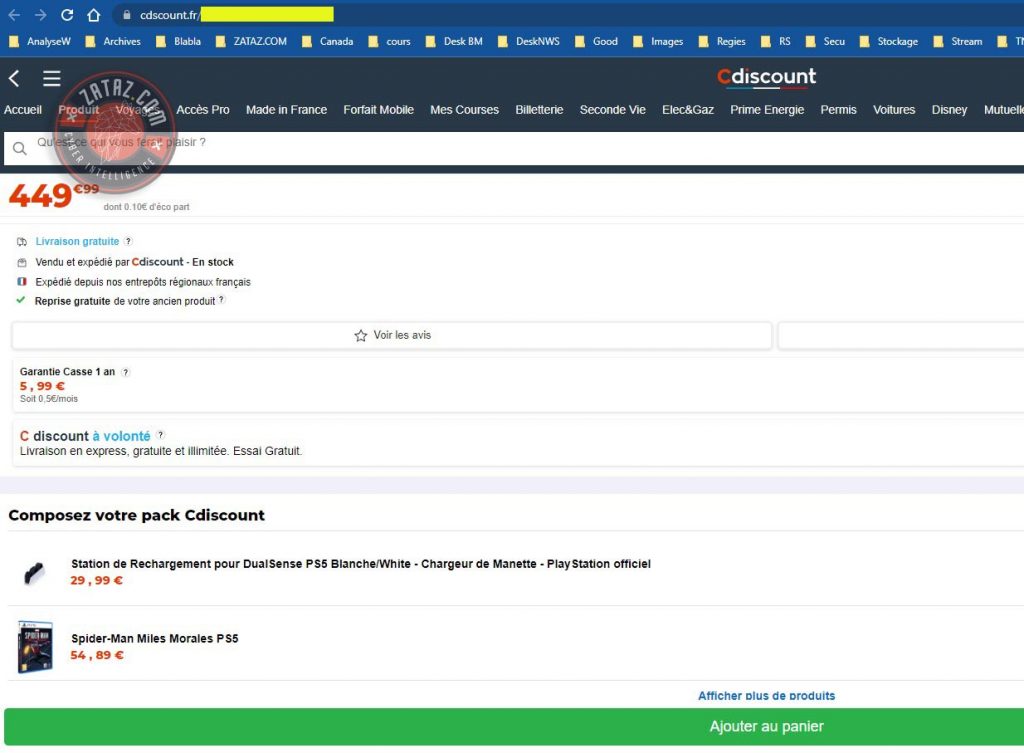Click the 54,89 € price of Spider-Man
The height and width of the screenshot is (753, 1024).
97,655
